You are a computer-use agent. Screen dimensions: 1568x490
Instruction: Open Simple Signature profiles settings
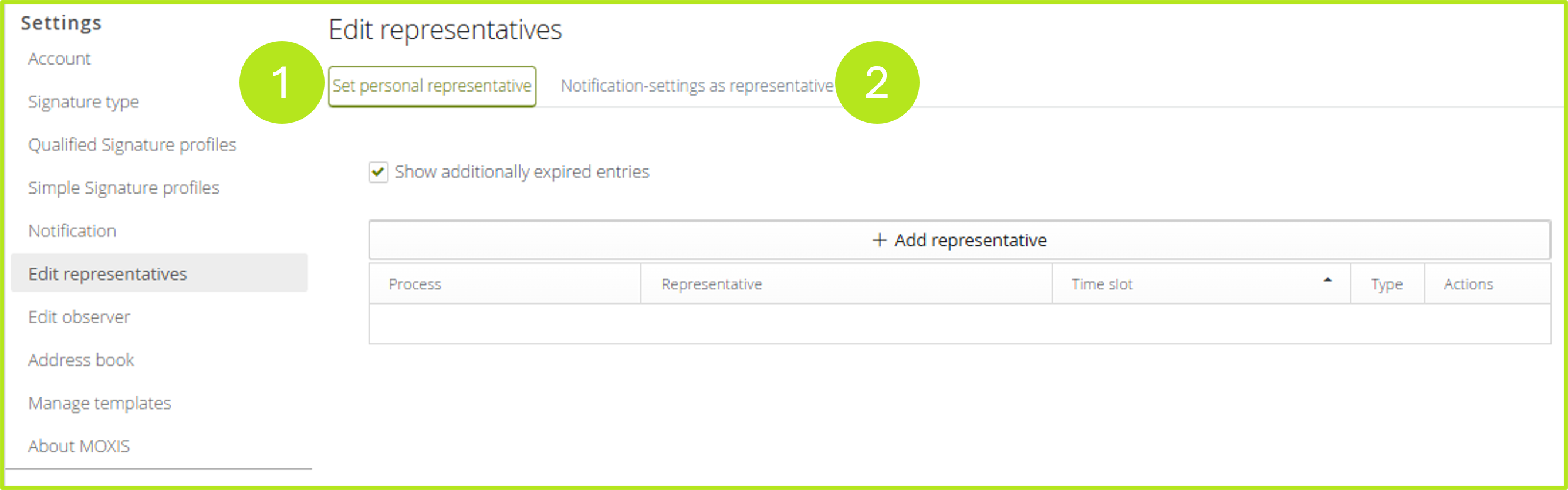coord(124,187)
